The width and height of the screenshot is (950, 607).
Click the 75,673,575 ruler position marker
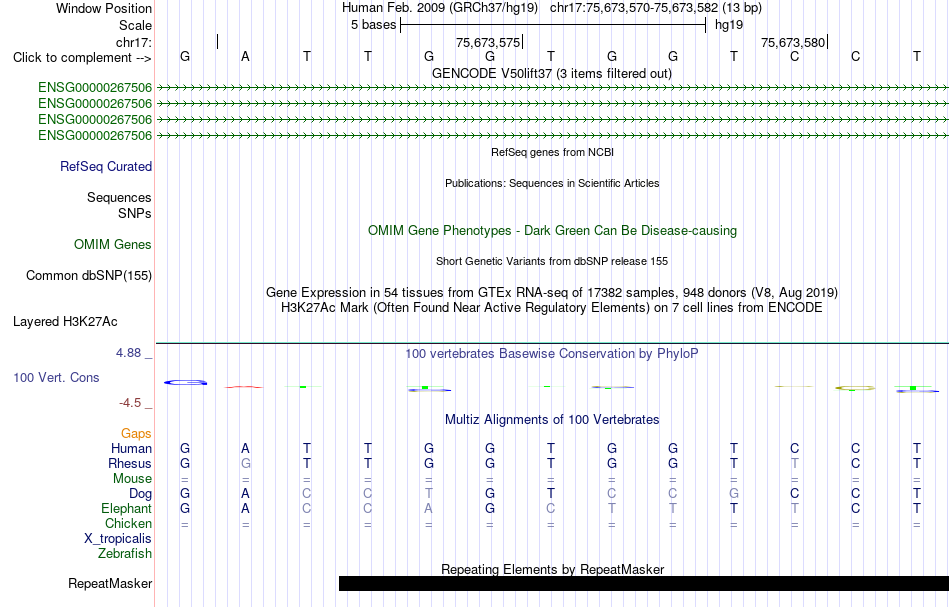pyautogui.click(x=488, y=43)
